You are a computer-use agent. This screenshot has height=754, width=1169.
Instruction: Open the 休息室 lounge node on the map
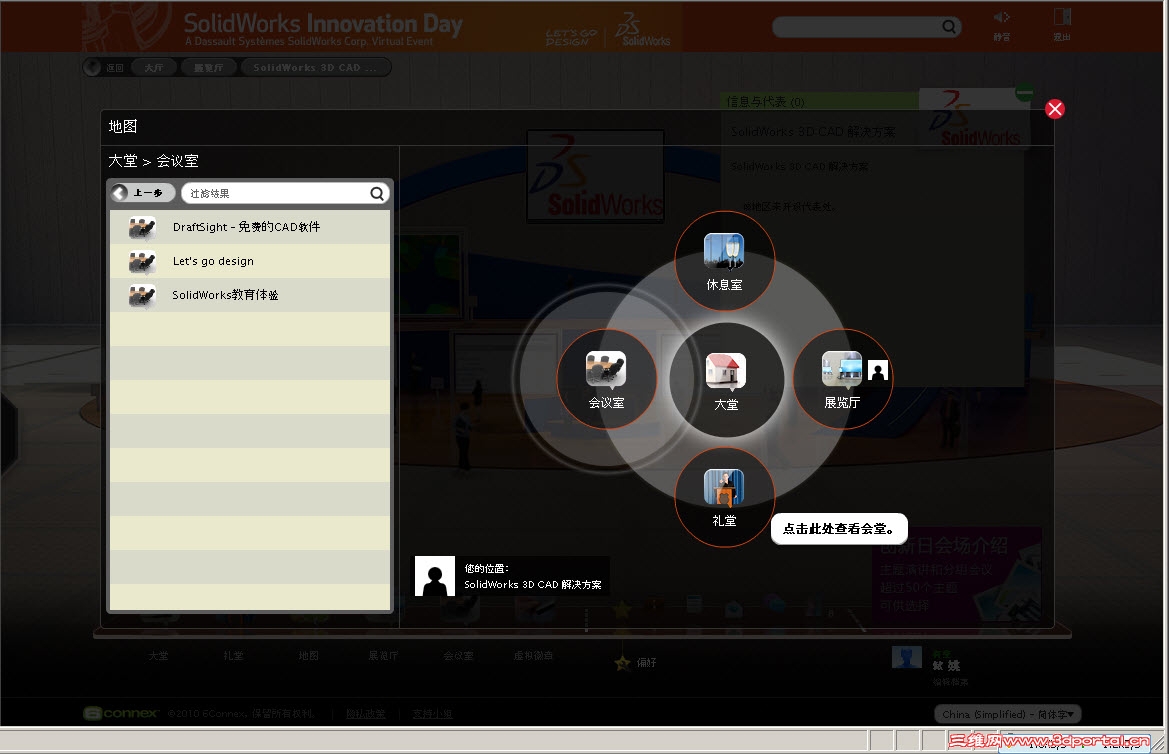pyautogui.click(x=725, y=261)
